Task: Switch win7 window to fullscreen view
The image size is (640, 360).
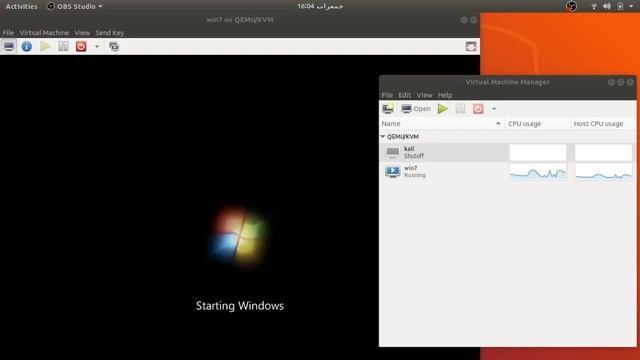Action: 471,47
